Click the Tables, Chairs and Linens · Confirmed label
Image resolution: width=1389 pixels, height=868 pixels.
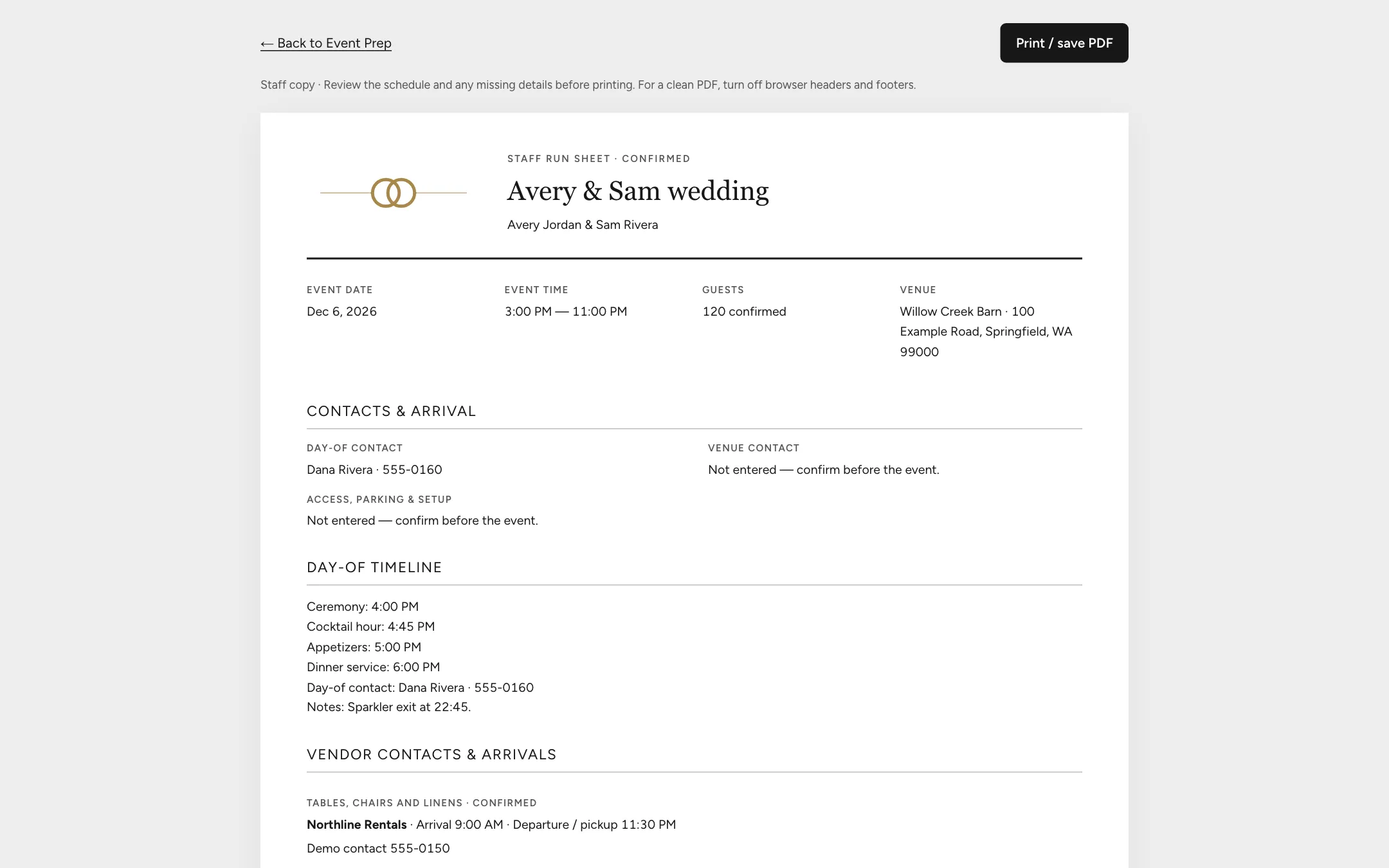422,803
